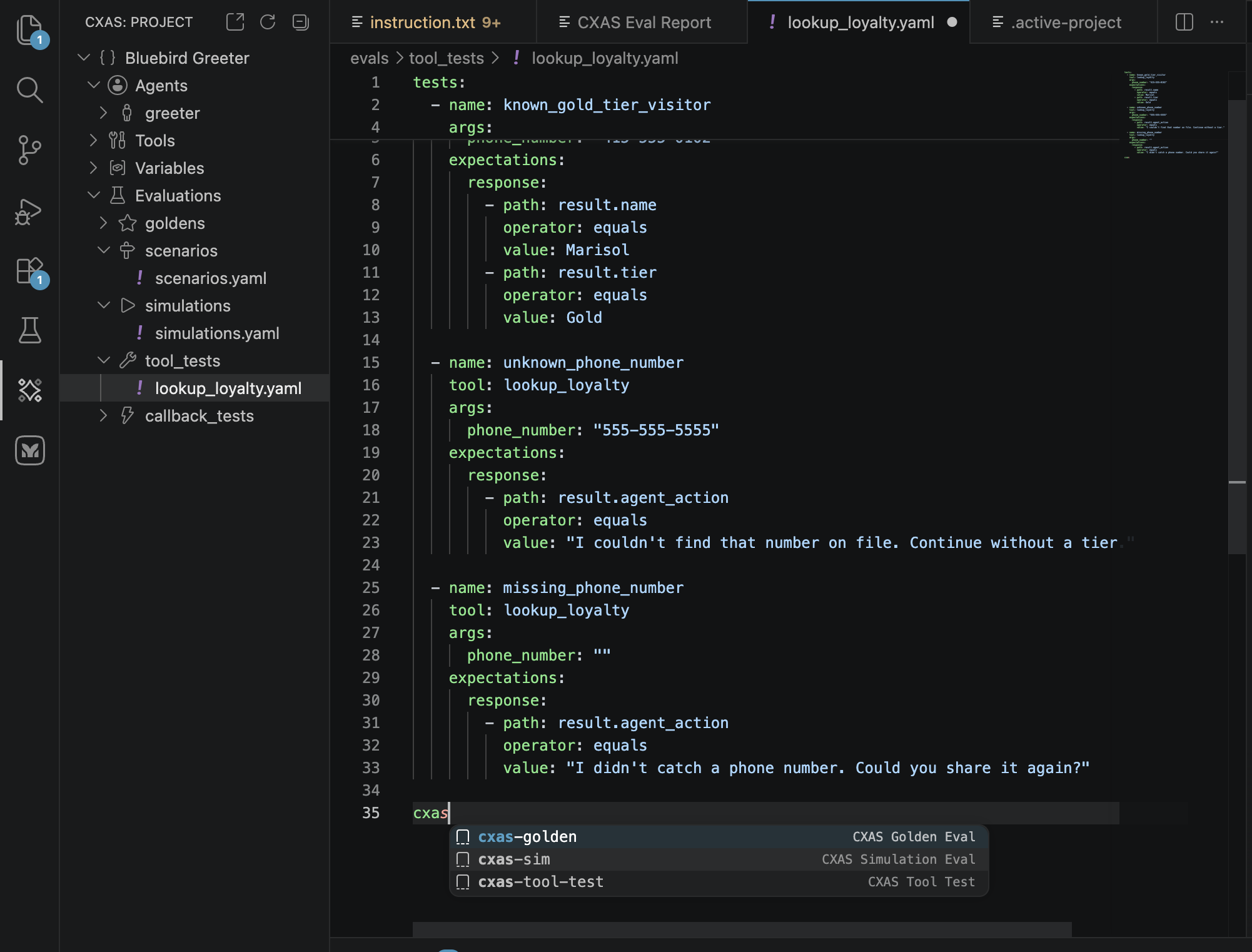Image resolution: width=1252 pixels, height=952 pixels.
Task: Click the tool_tests breadcrumb segment
Action: point(447,58)
